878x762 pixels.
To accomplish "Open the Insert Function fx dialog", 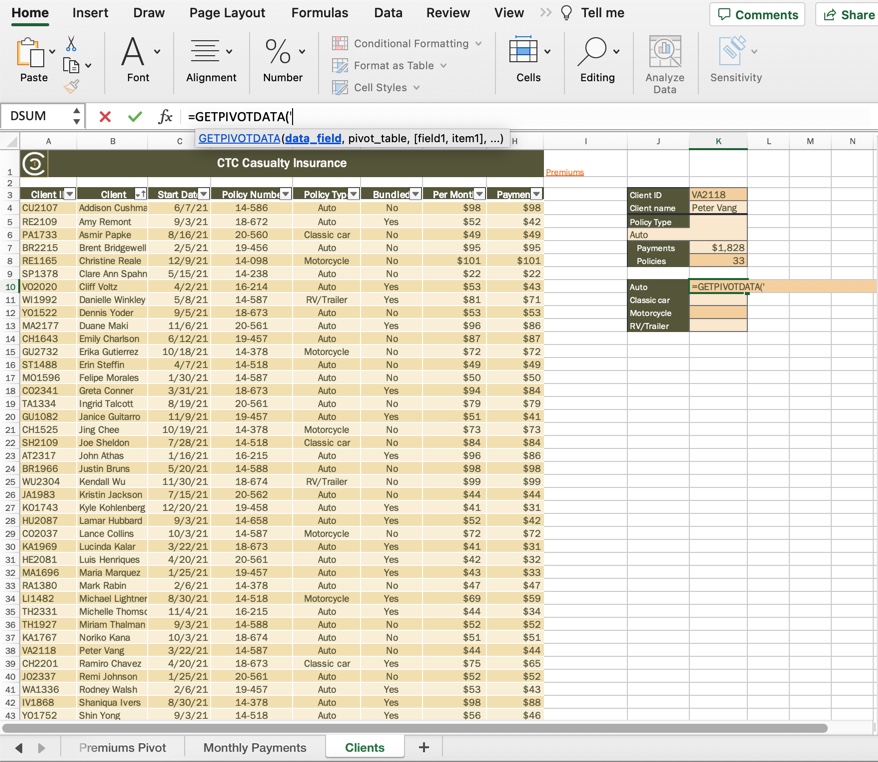I will pos(165,116).
